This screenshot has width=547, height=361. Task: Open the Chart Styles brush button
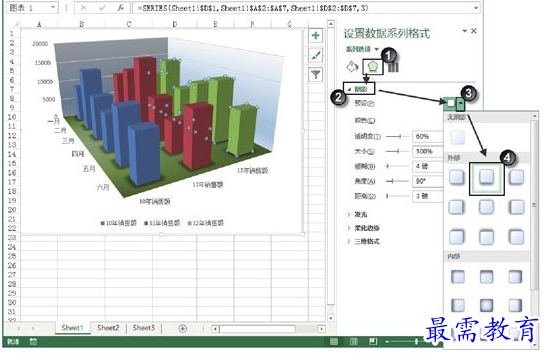(x=315, y=55)
